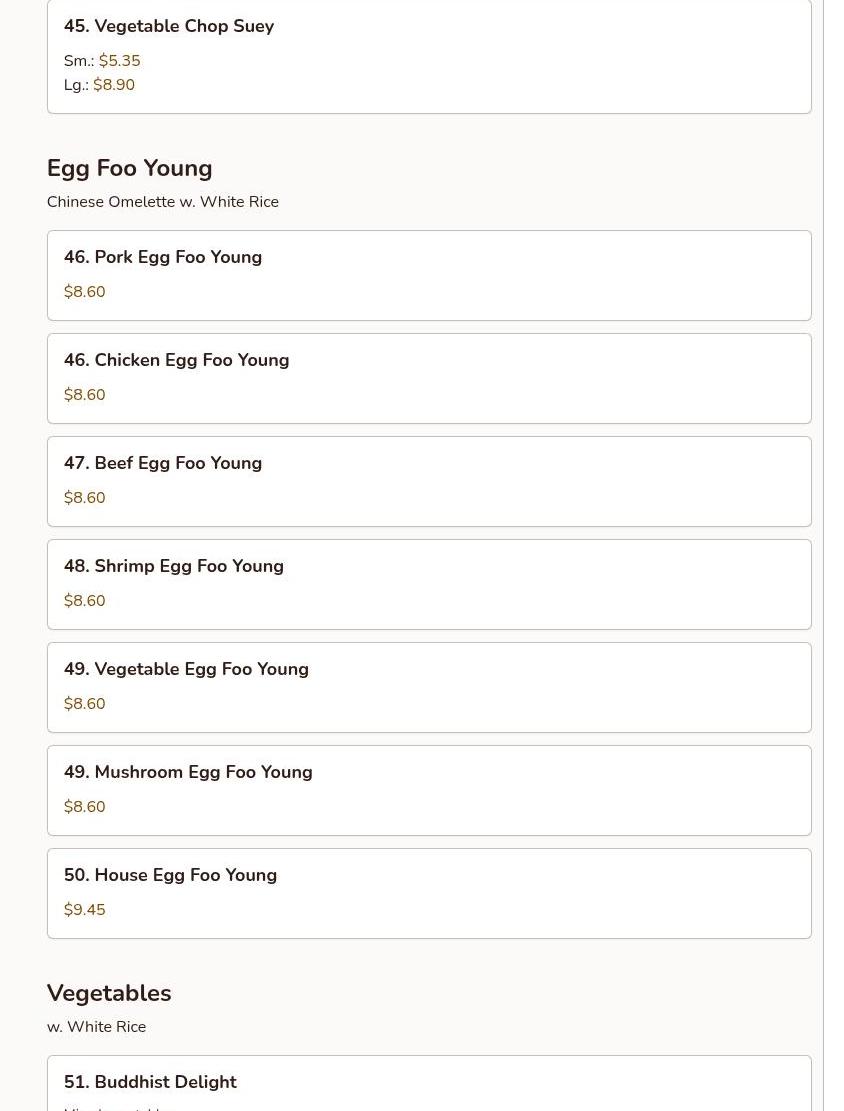Select Mushroom Egg Foo Young
Image resolution: width=844 pixels, height=1111 pixels.
(x=188, y=772)
